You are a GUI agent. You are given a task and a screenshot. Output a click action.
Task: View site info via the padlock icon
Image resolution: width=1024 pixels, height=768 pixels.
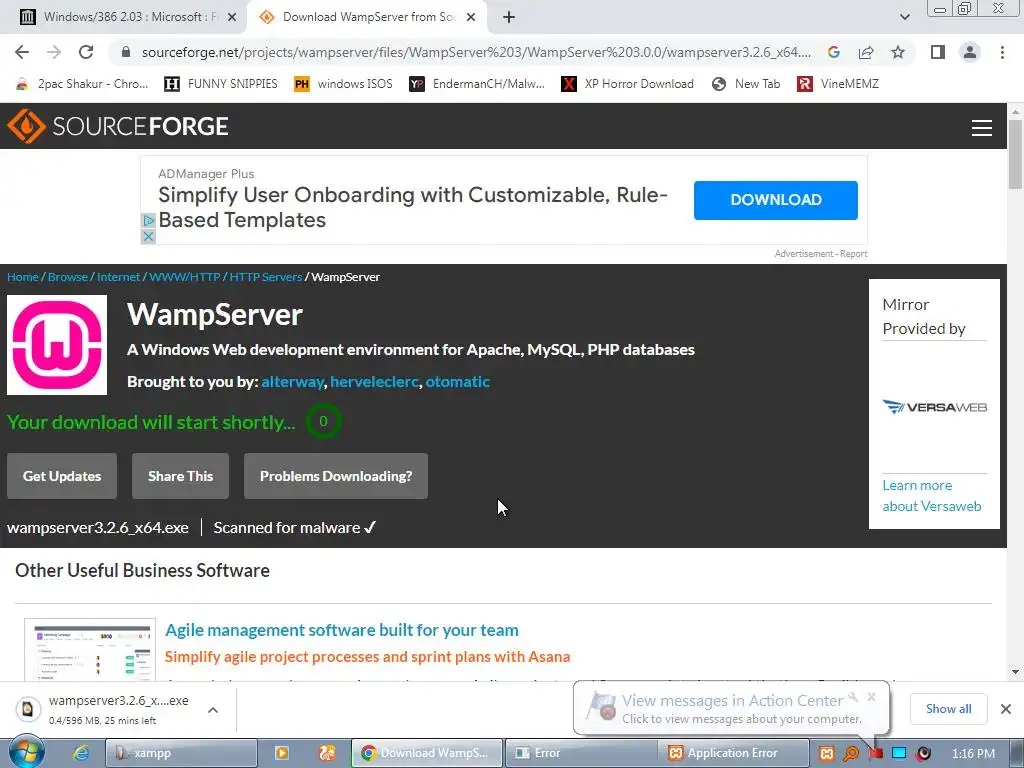click(126, 52)
